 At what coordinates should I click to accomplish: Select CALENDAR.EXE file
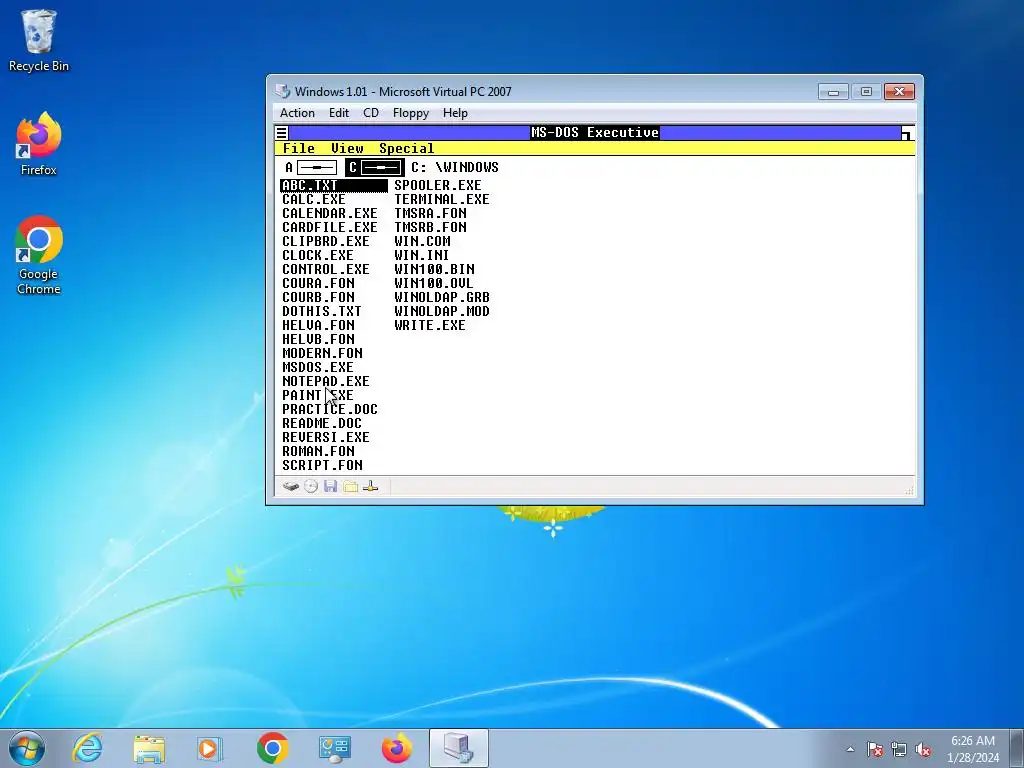click(330, 214)
